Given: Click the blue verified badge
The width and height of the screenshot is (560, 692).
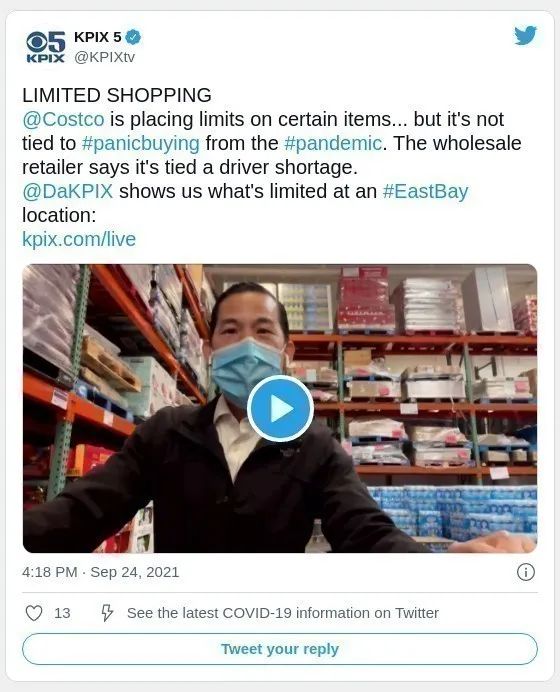Looking at the screenshot, I should (x=133, y=38).
